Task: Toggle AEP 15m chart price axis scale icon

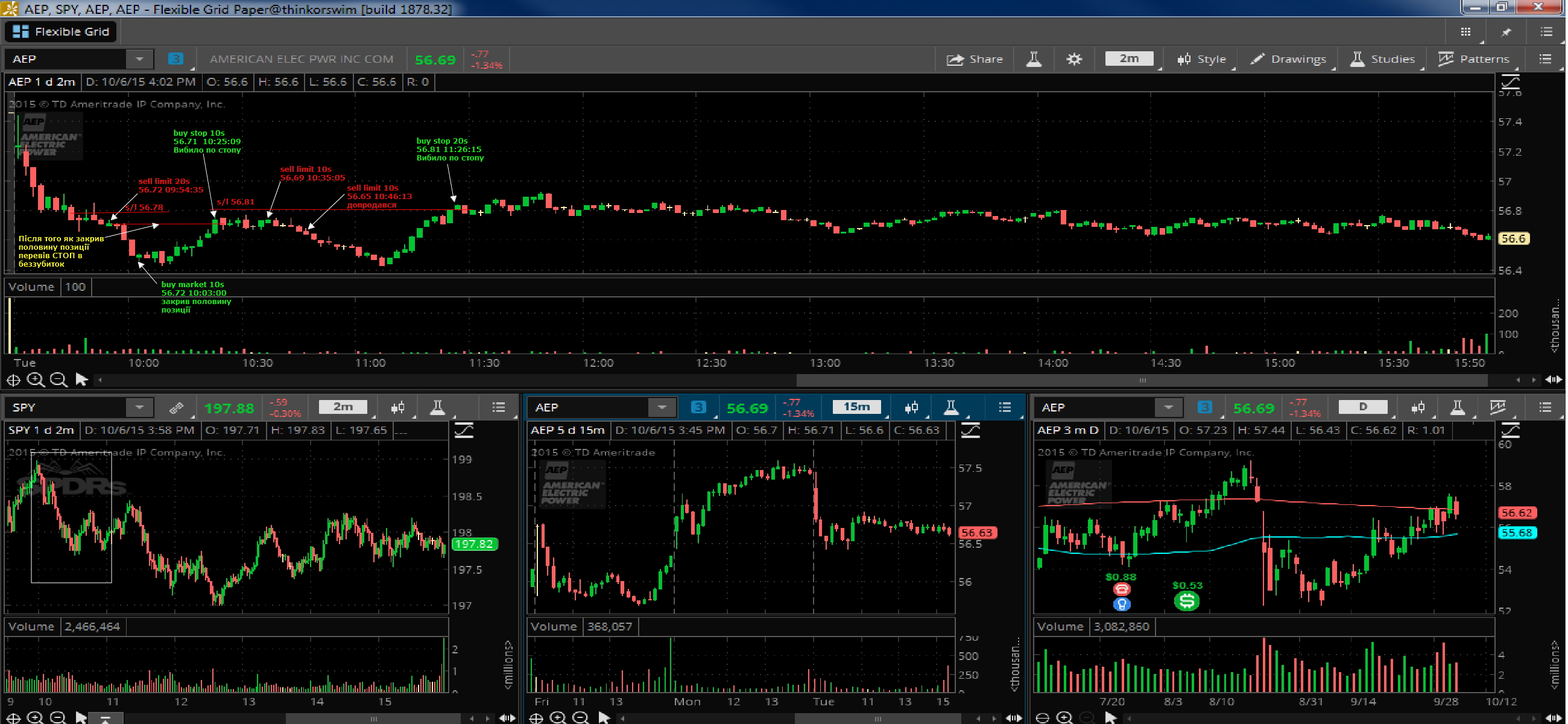Action: pyautogui.click(x=970, y=431)
